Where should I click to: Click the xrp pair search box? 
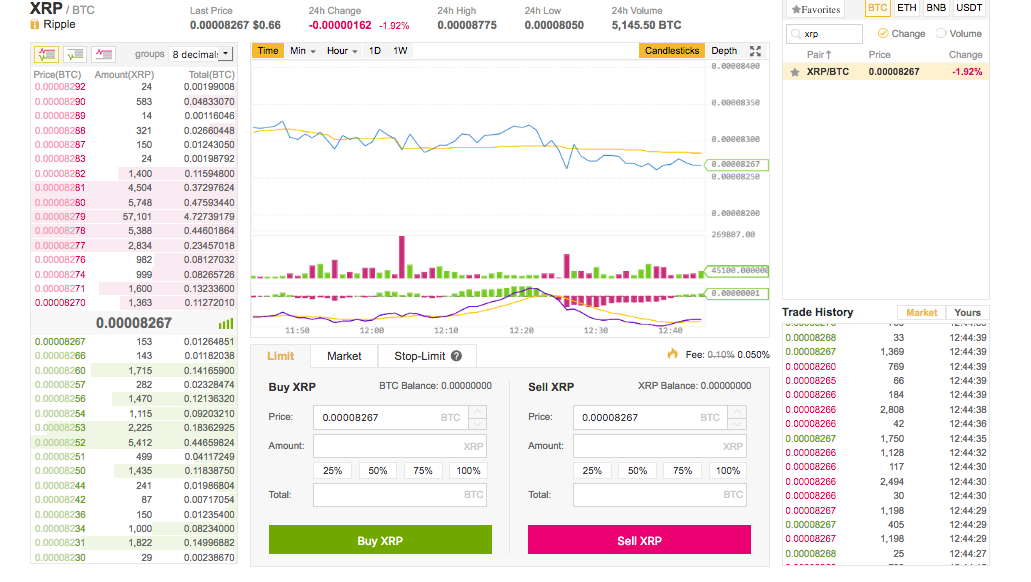coord(824,34)
